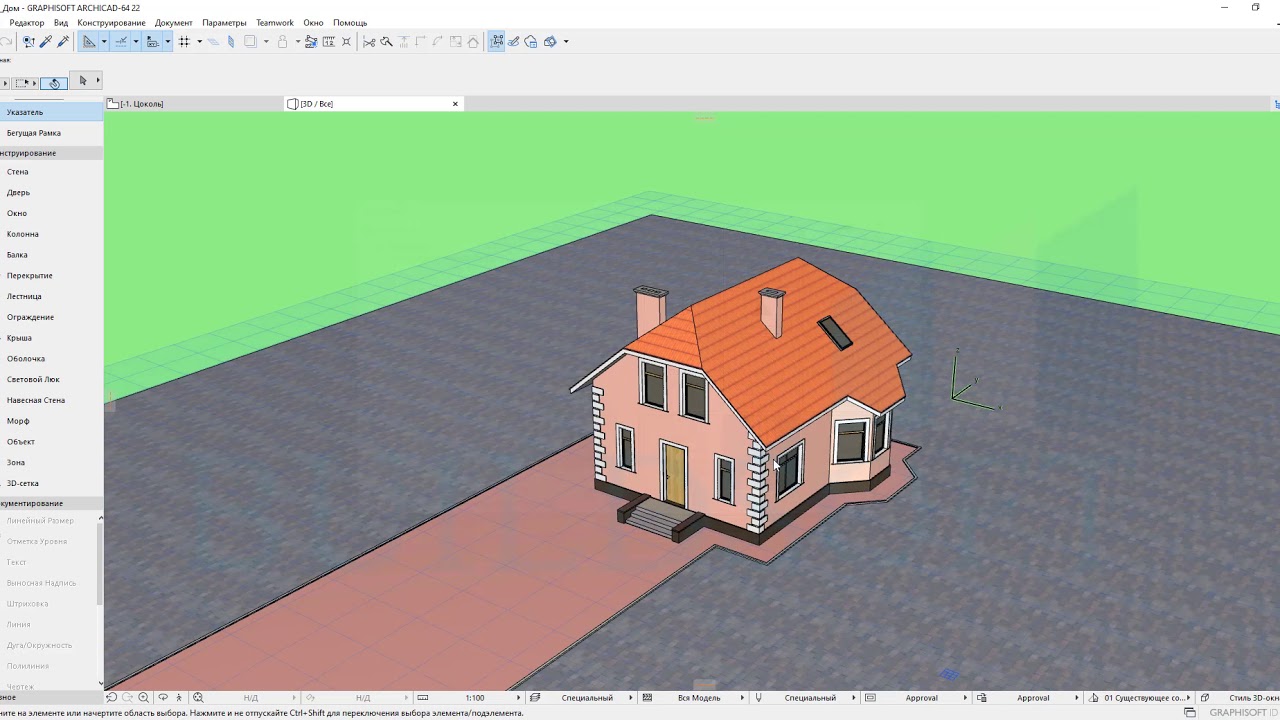Image resolution: width=1280 pixels, height=720 pixels.
Task: Click the grid snap icon in toolbar
Action: [x=184, y=41]
